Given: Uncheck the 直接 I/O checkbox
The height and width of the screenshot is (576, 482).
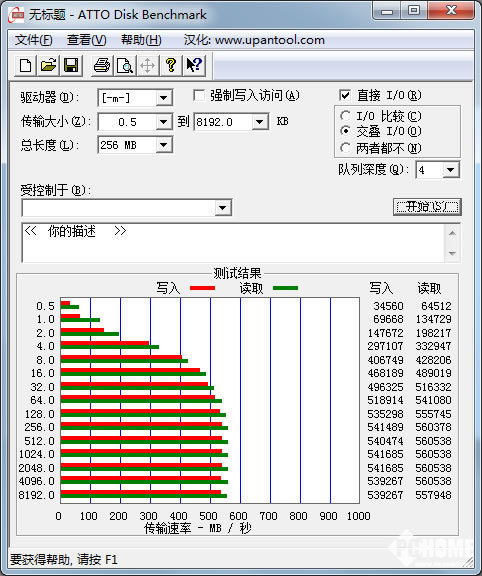Looking at the screenshot, I should [x=345, y=96].
